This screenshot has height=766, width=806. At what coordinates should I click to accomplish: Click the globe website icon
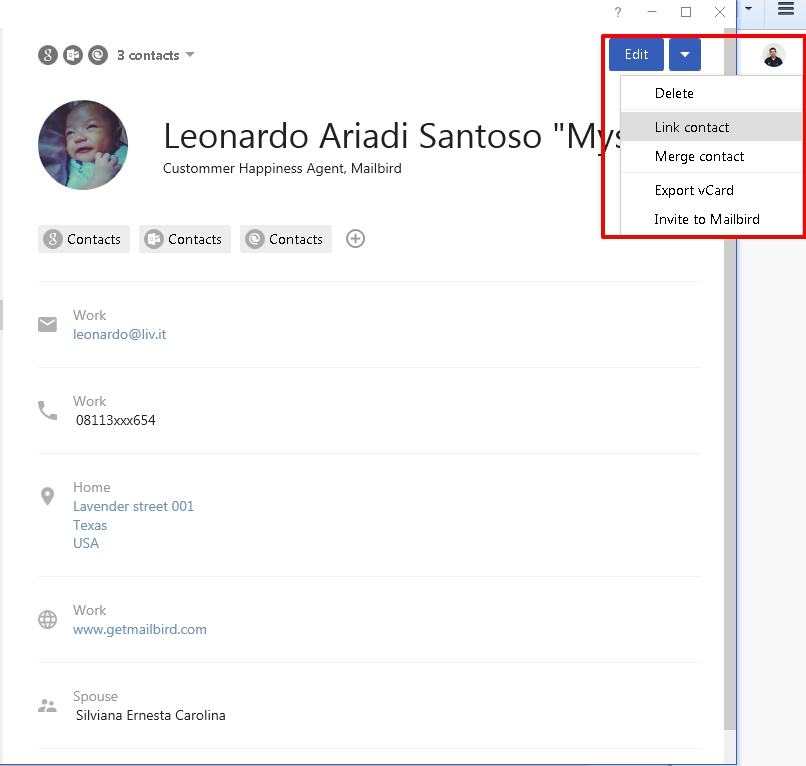tap(47, 619)
